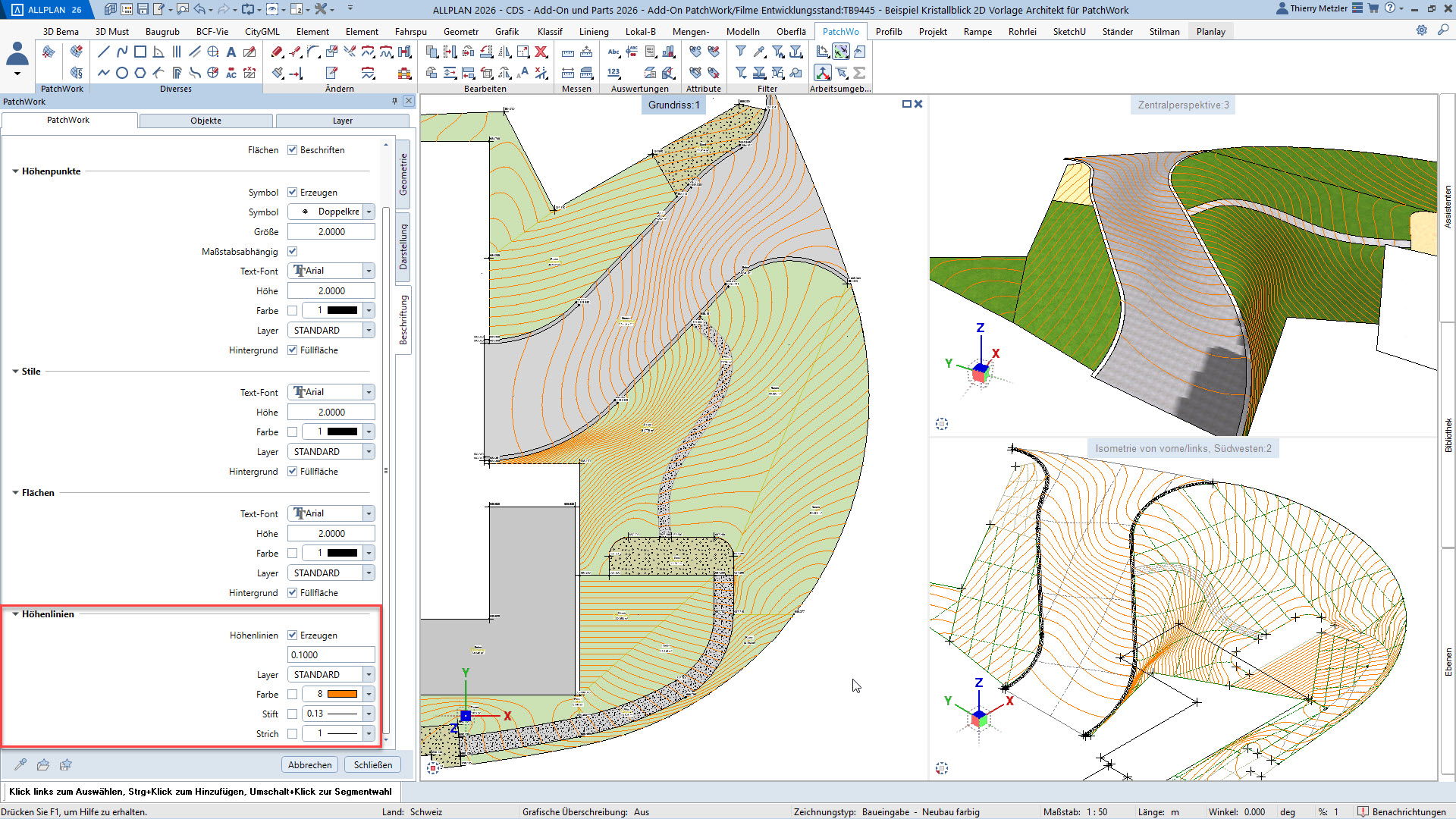Click the orange Höhenlinien Farbe swatch
The image size is (1456, 819).
click(342, 695)
